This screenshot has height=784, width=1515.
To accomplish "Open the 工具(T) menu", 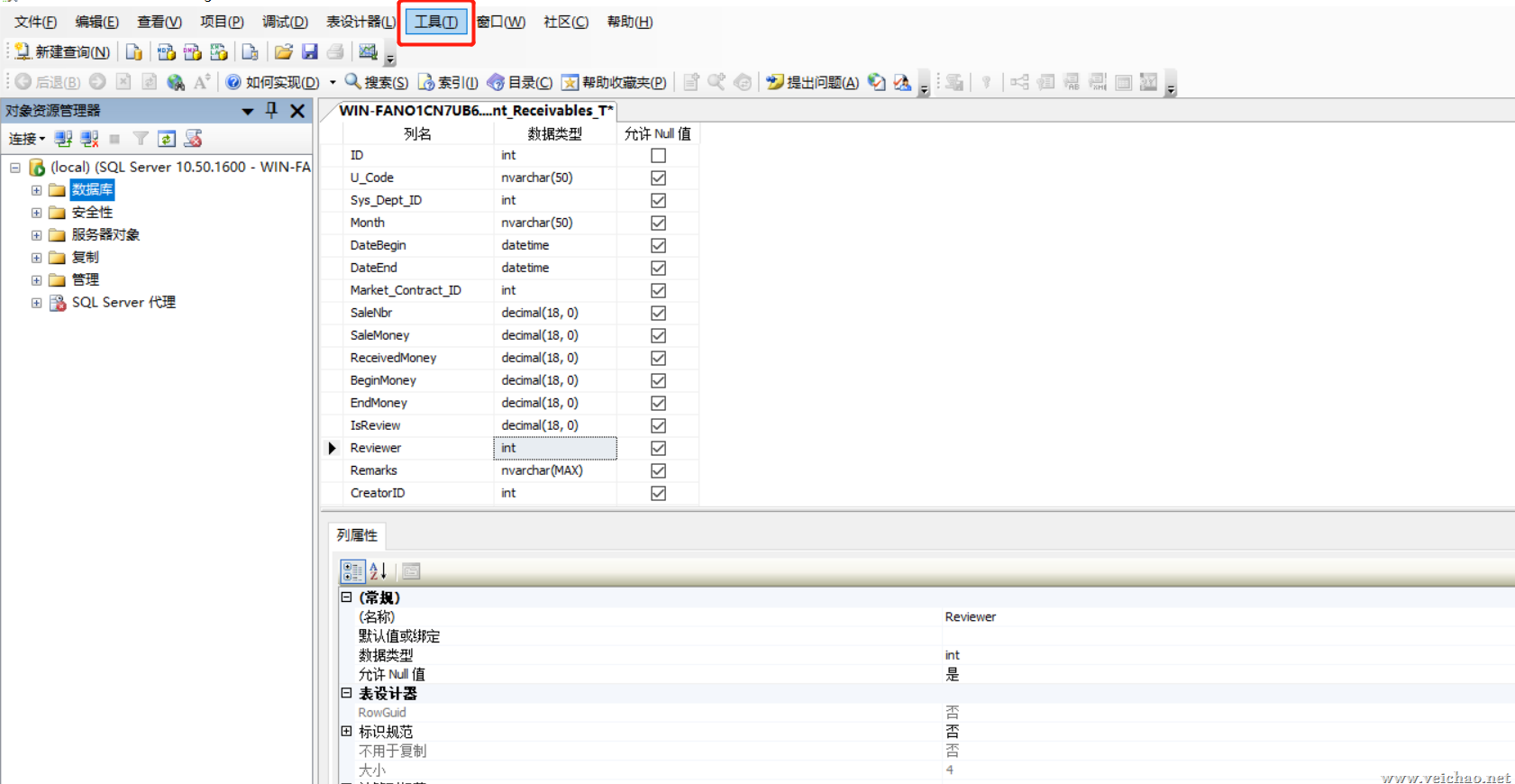I will pyautogui.click(x=436, y=22).
